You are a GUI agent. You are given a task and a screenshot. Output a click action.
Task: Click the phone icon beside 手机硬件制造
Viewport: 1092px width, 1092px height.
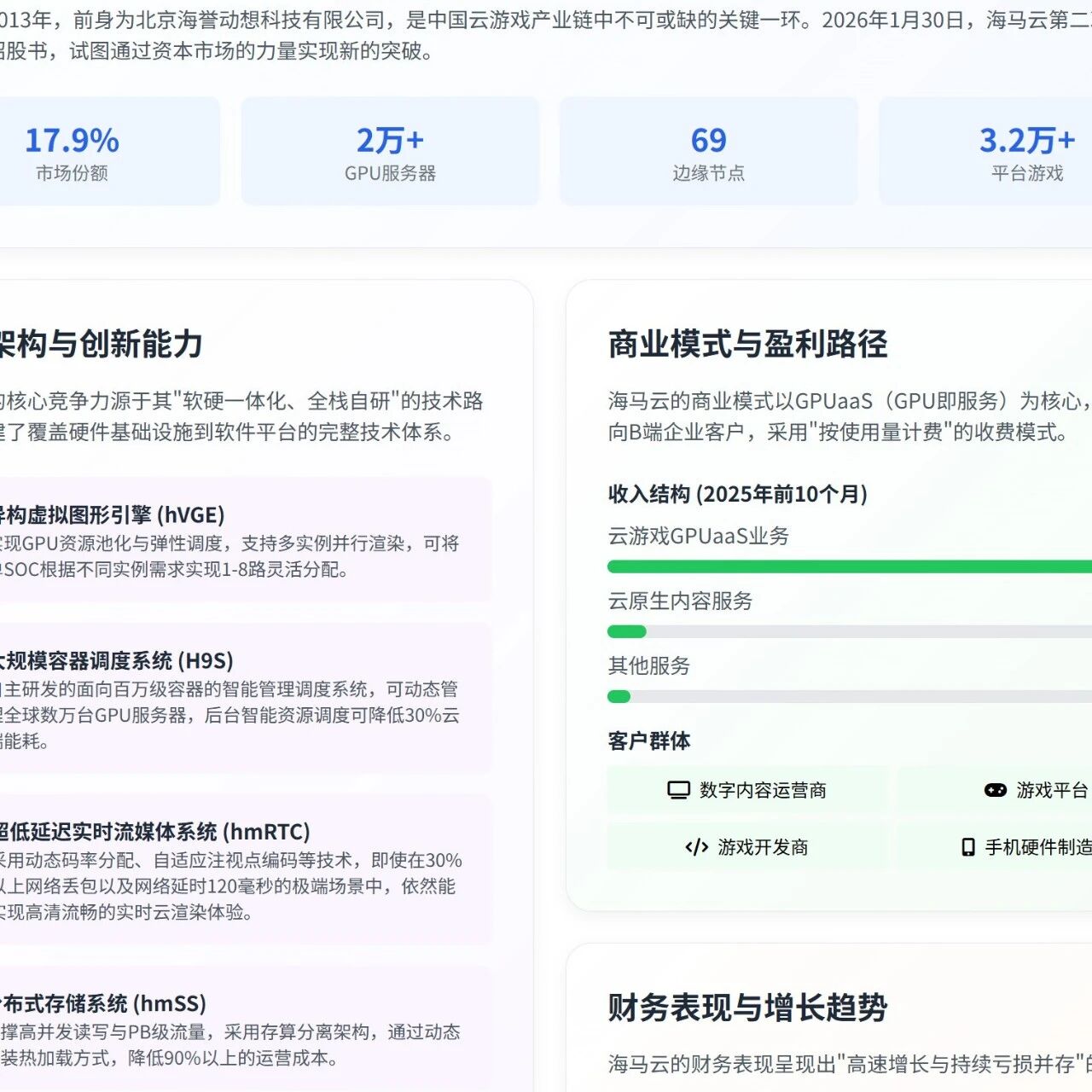coord(968,847)
